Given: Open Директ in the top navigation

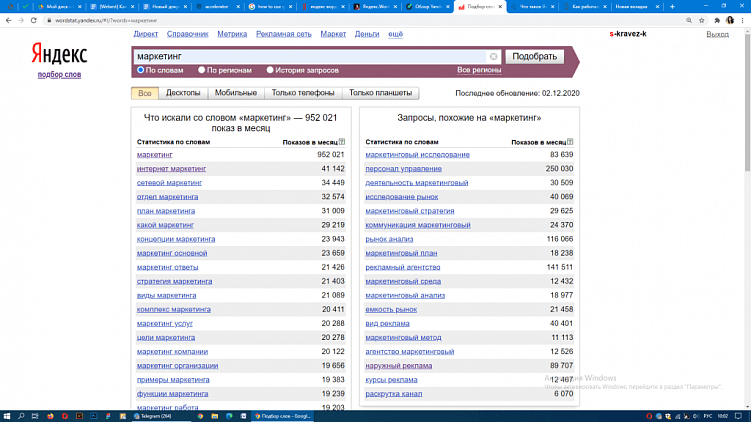Looking at the screenshot, I should 146,34.
